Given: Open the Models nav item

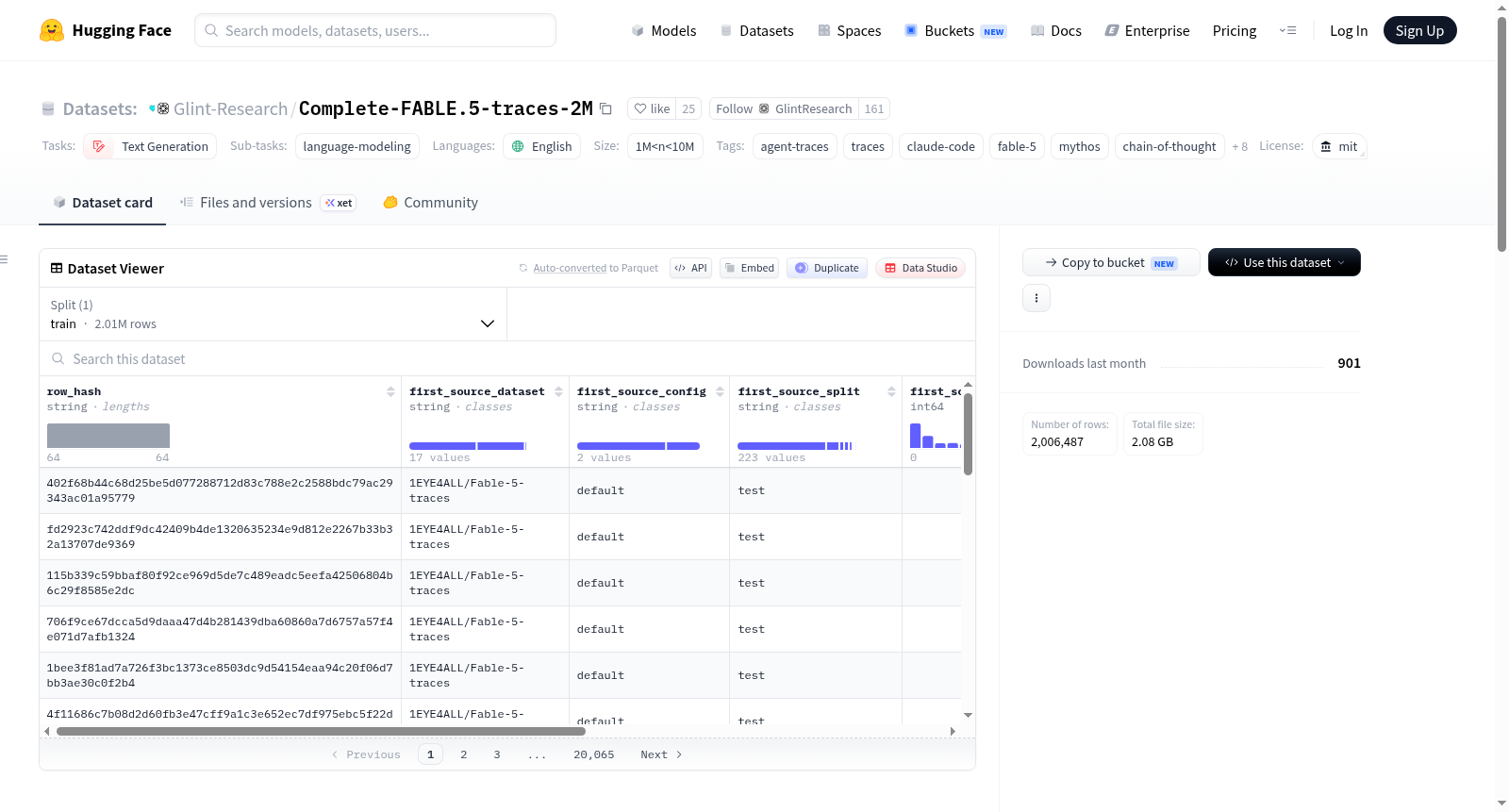Looking at the screenshot, I should click(664, 30).
